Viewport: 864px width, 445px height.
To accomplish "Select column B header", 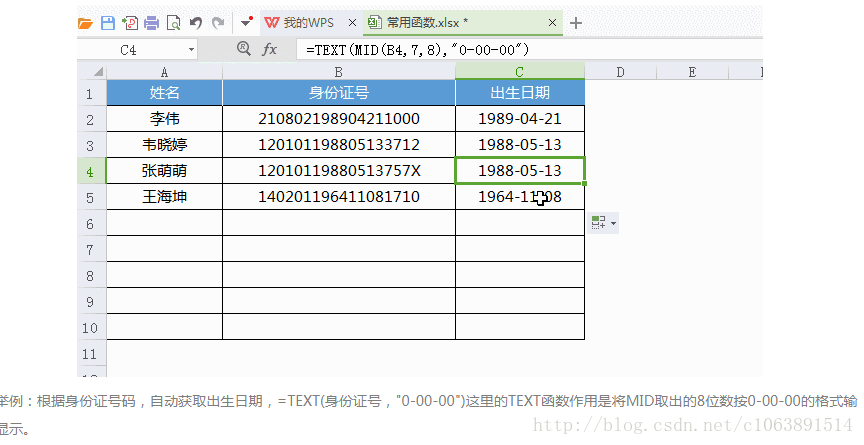I will point(339,72).
